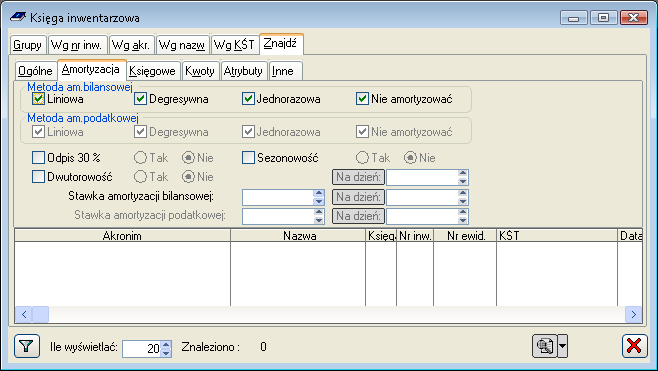Viewport: 658px width, 371px height.
Task: Click the horizontal scrollbar thumb
Action: 40,314
